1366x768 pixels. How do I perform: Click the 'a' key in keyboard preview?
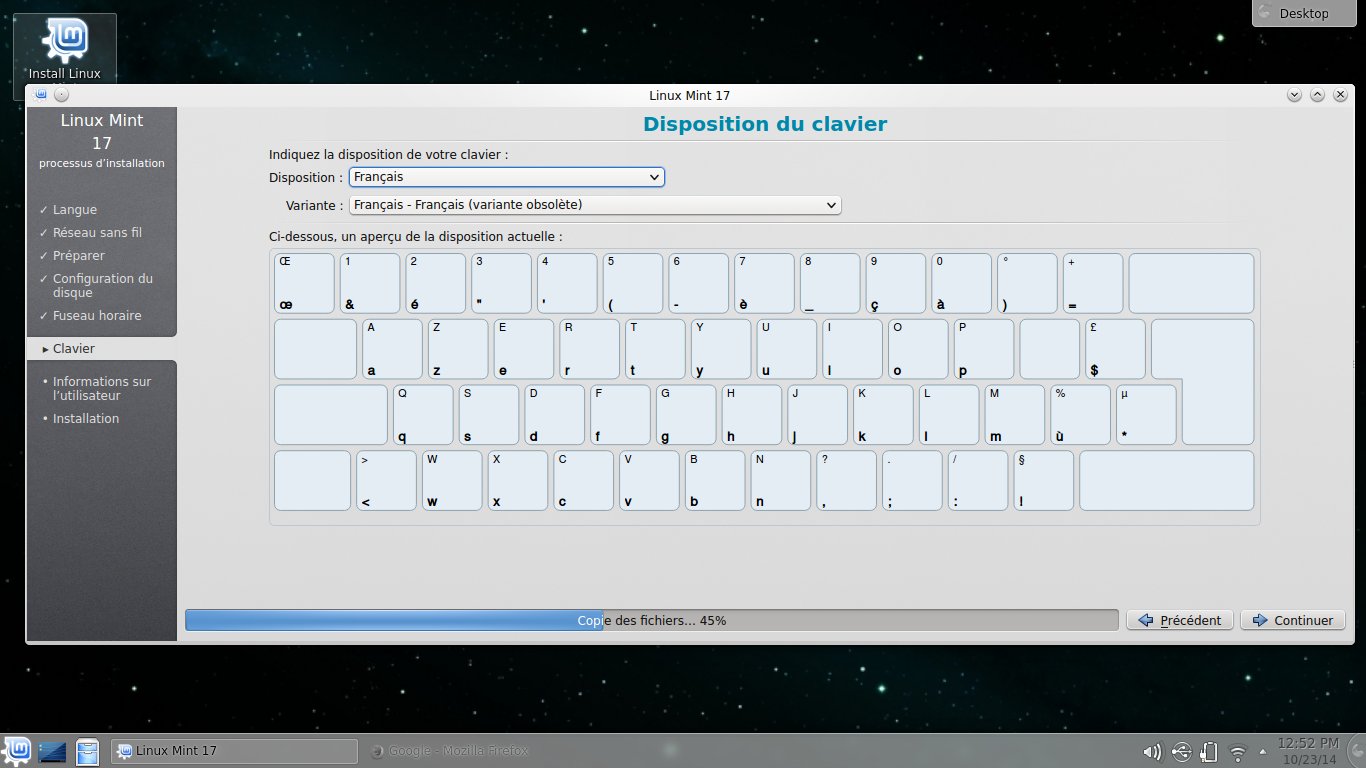click(392, 349)
